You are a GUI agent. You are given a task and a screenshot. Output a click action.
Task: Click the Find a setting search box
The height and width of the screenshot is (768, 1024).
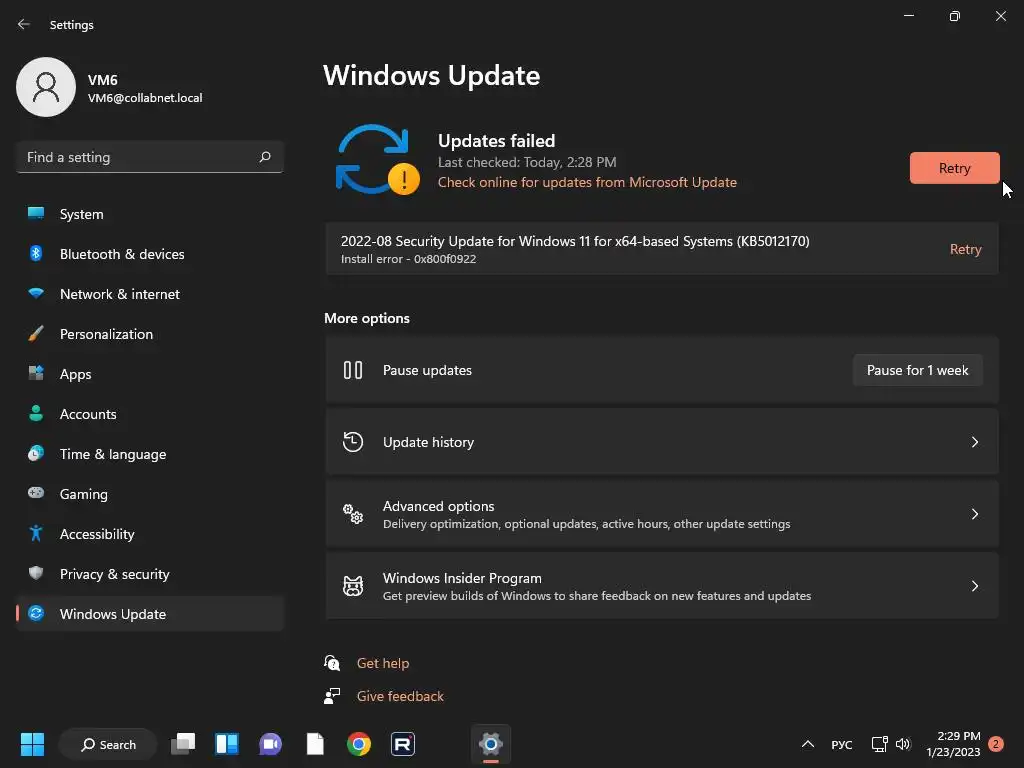tap(150, 157)
